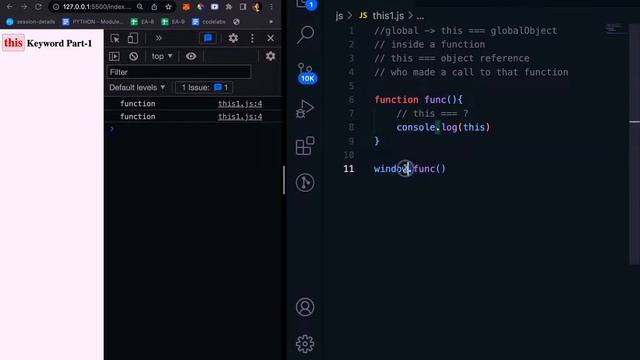Open the 1 Issue button
The image size is (640, 360).
204,87
